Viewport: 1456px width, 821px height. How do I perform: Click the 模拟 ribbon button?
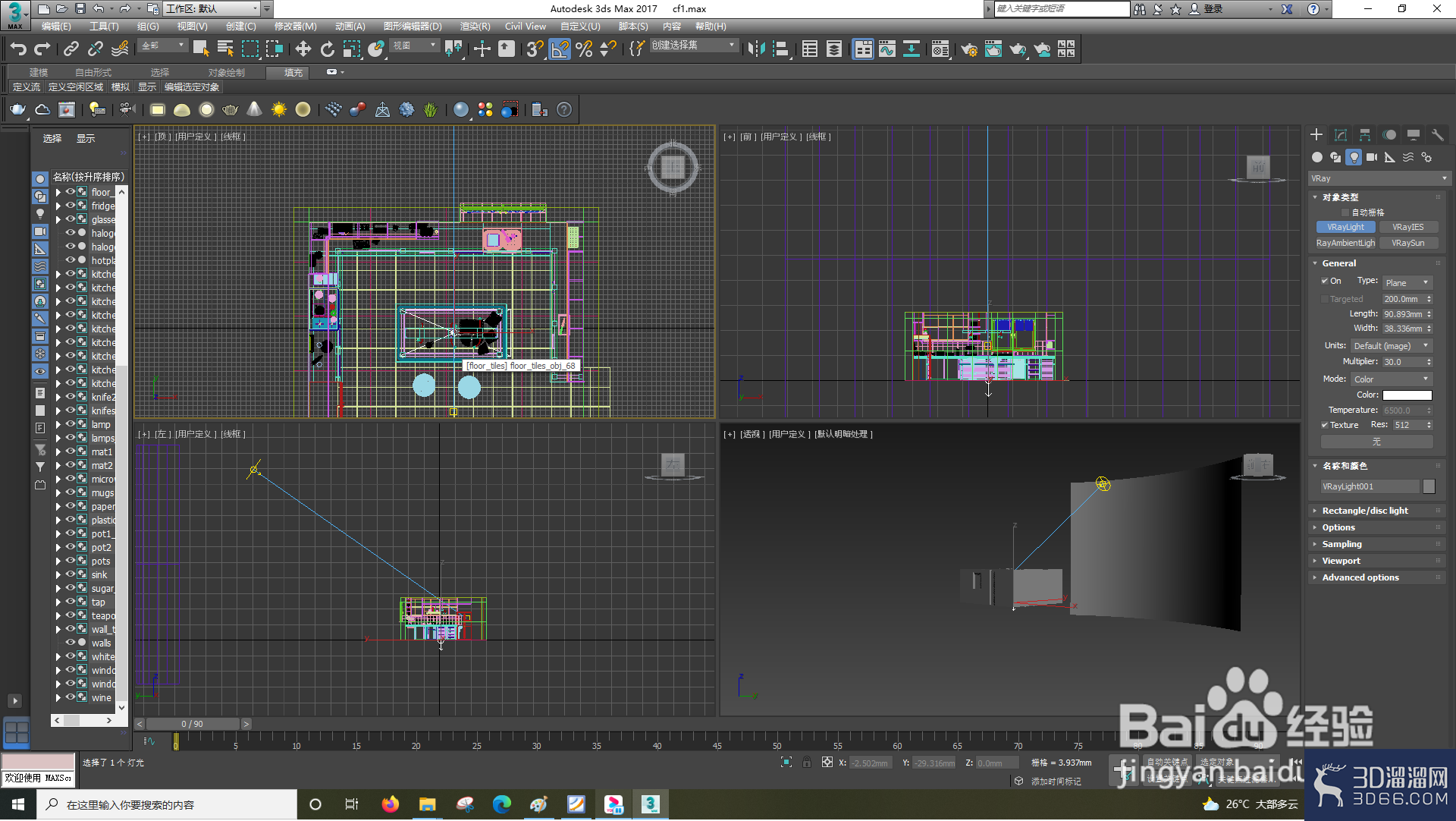coord(121,87)
